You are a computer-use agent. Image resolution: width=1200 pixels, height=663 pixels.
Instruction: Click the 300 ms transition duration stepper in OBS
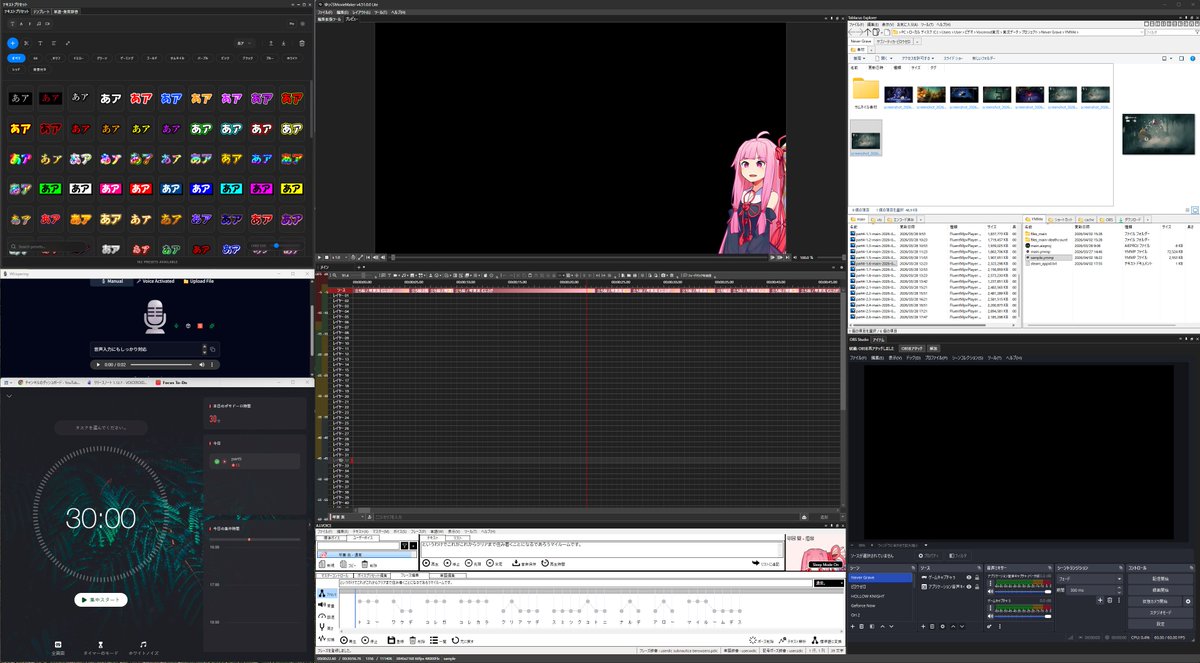(x=1119, y=590)
